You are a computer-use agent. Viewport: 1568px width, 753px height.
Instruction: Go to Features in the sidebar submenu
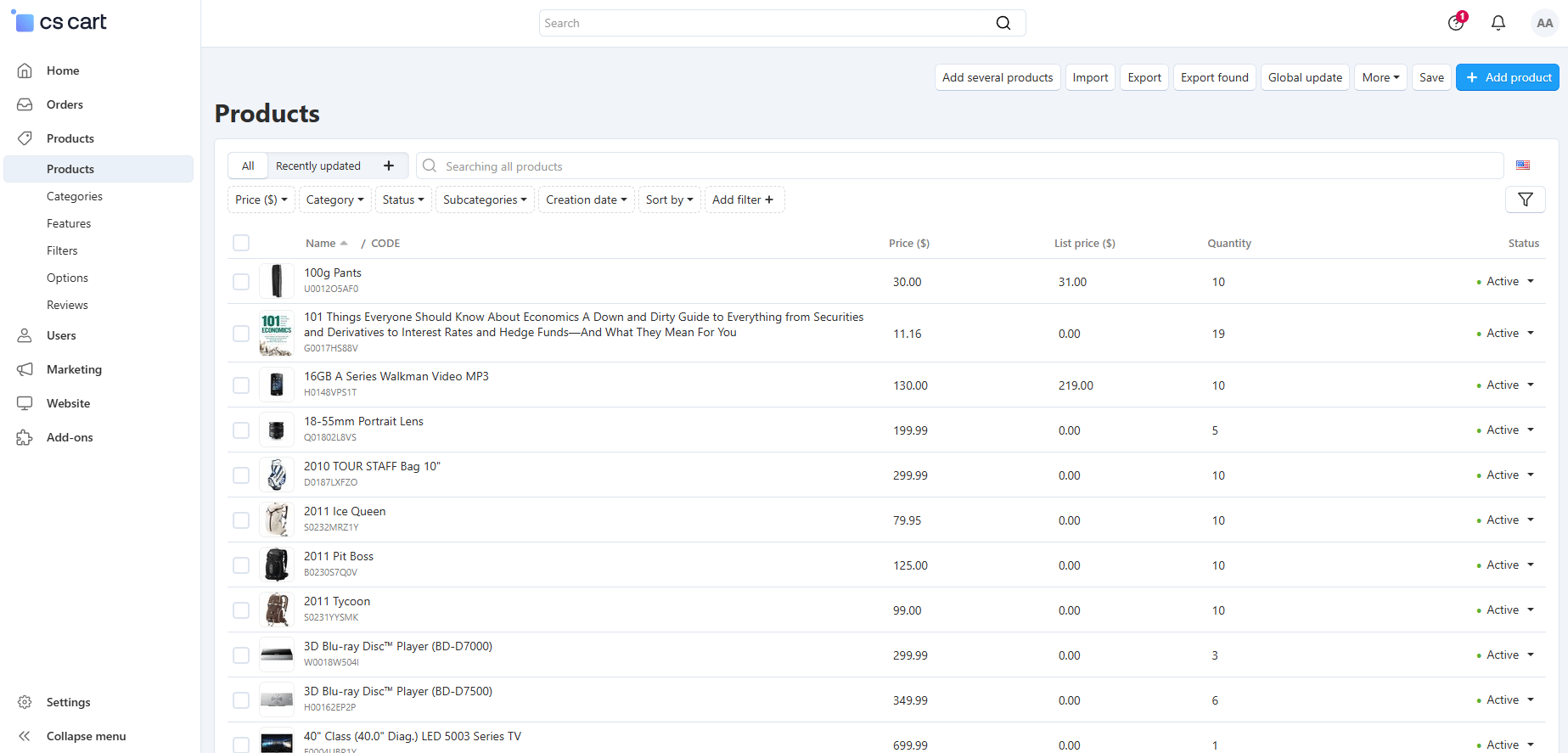[x=69, y=223]
